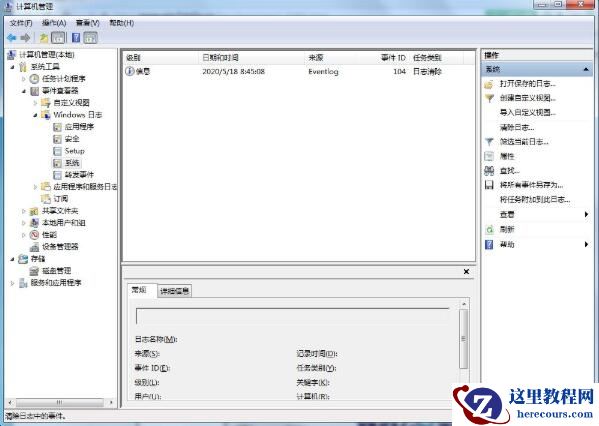Screen dimensions: 599x426
Task: Toggle the Show/Hide Action Pane toolbar icon
Action: point(91,37)
